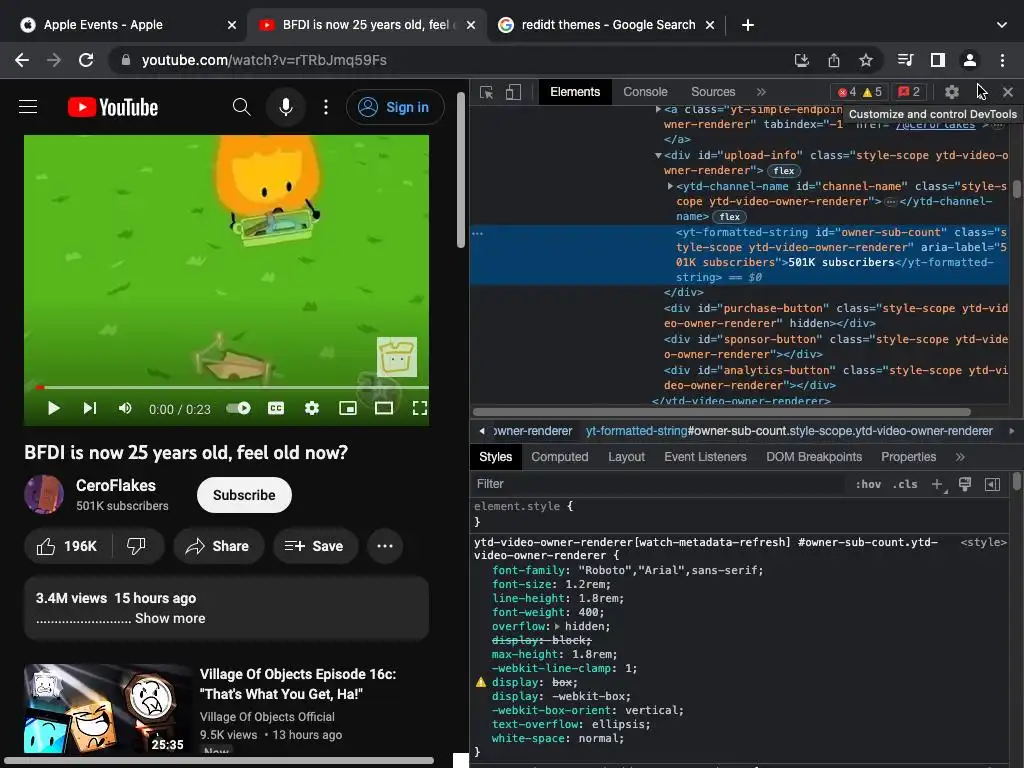Go back in browser
This screenshot has height=768, width=1024.
22,60
